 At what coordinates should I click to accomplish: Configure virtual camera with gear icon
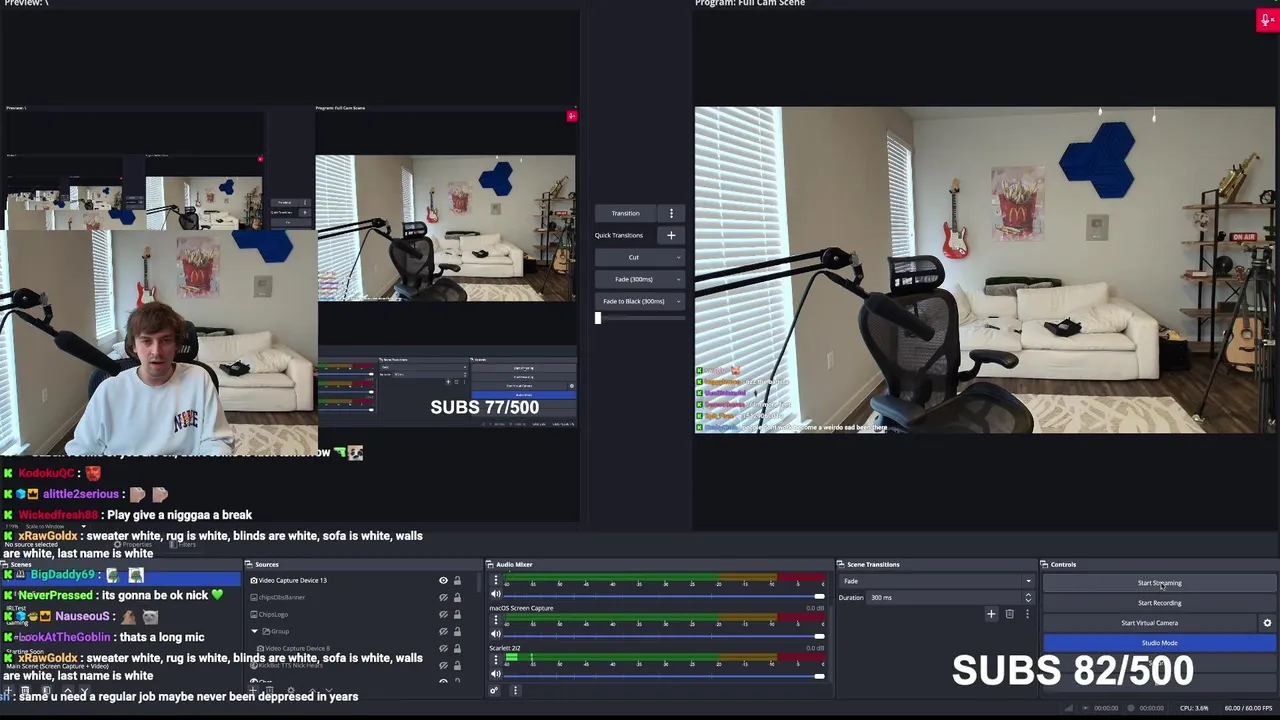(1267, 623)
